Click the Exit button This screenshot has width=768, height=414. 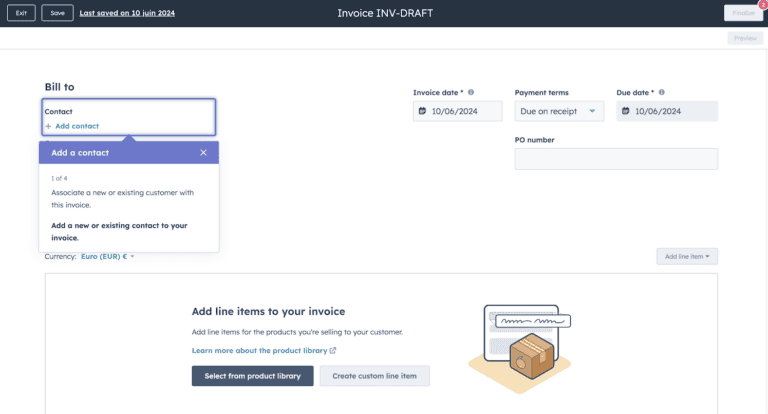21,13
